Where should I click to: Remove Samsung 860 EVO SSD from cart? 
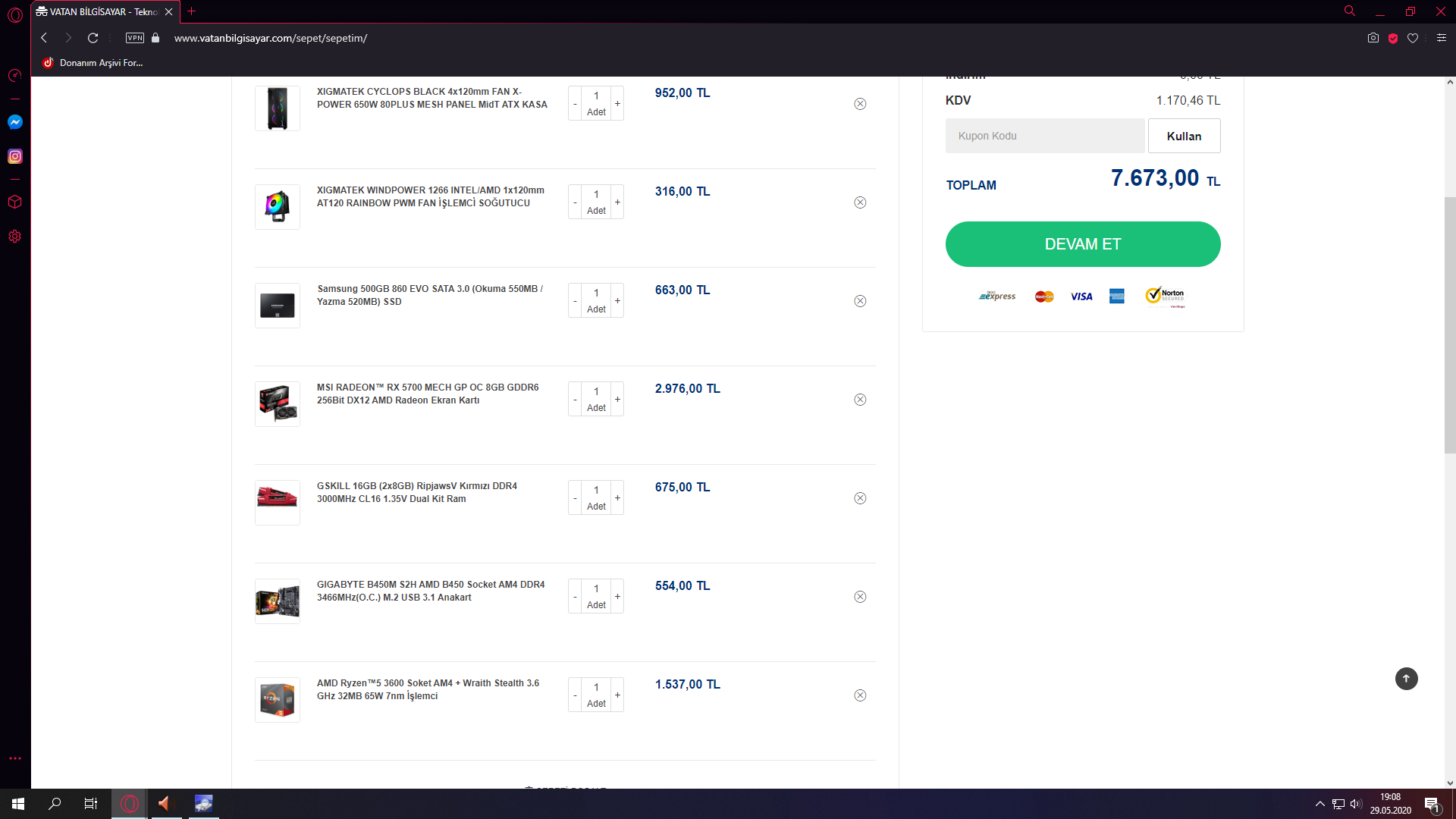tap(860, 301)
